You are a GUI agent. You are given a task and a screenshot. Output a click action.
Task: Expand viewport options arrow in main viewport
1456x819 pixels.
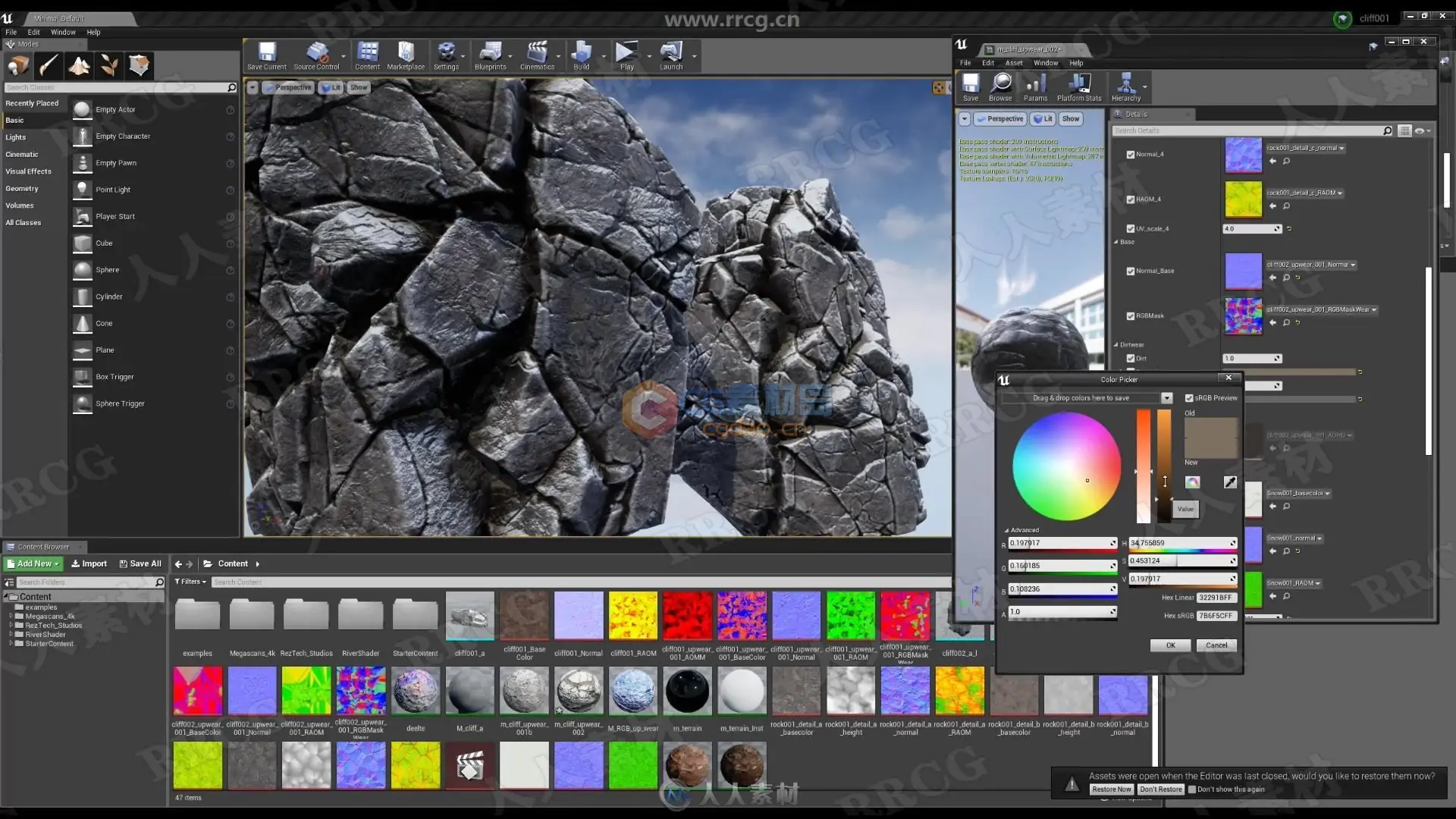tap(253, 87)
